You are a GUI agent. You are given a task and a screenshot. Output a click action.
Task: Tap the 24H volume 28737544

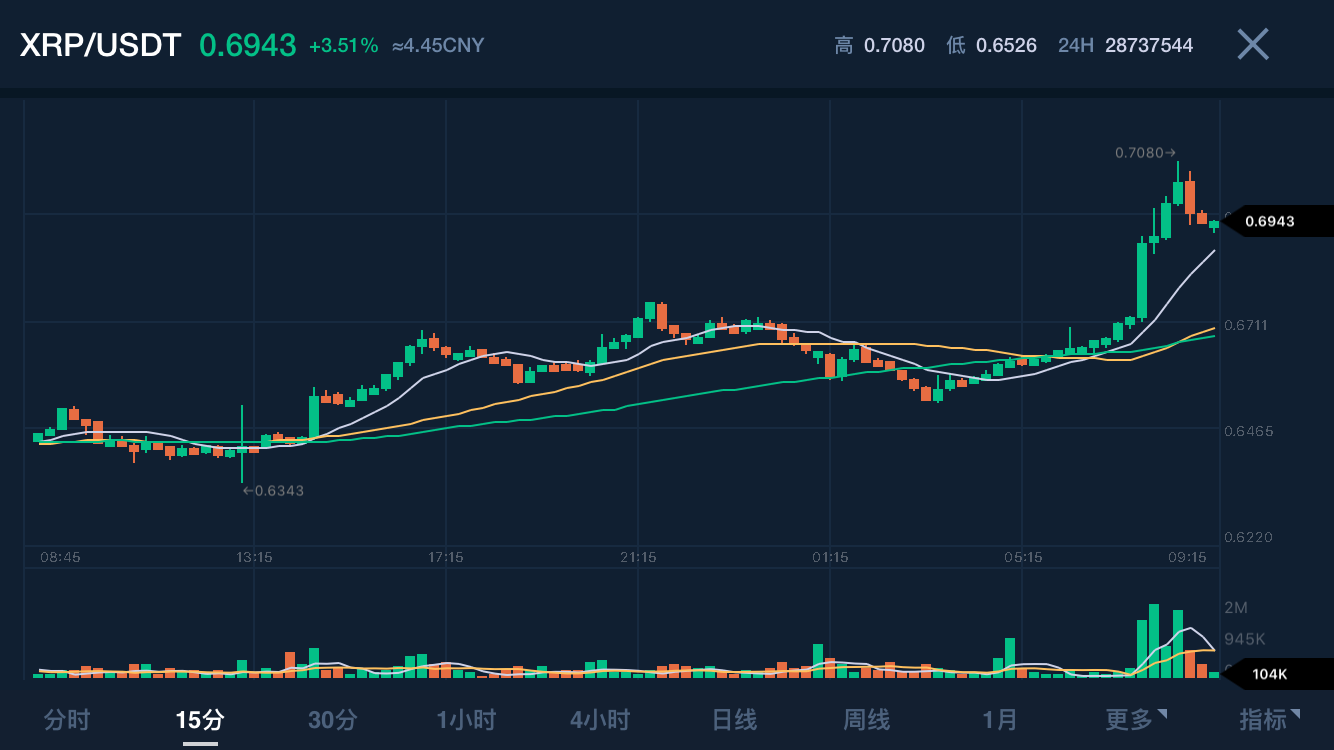click(x=1125, y=46)
